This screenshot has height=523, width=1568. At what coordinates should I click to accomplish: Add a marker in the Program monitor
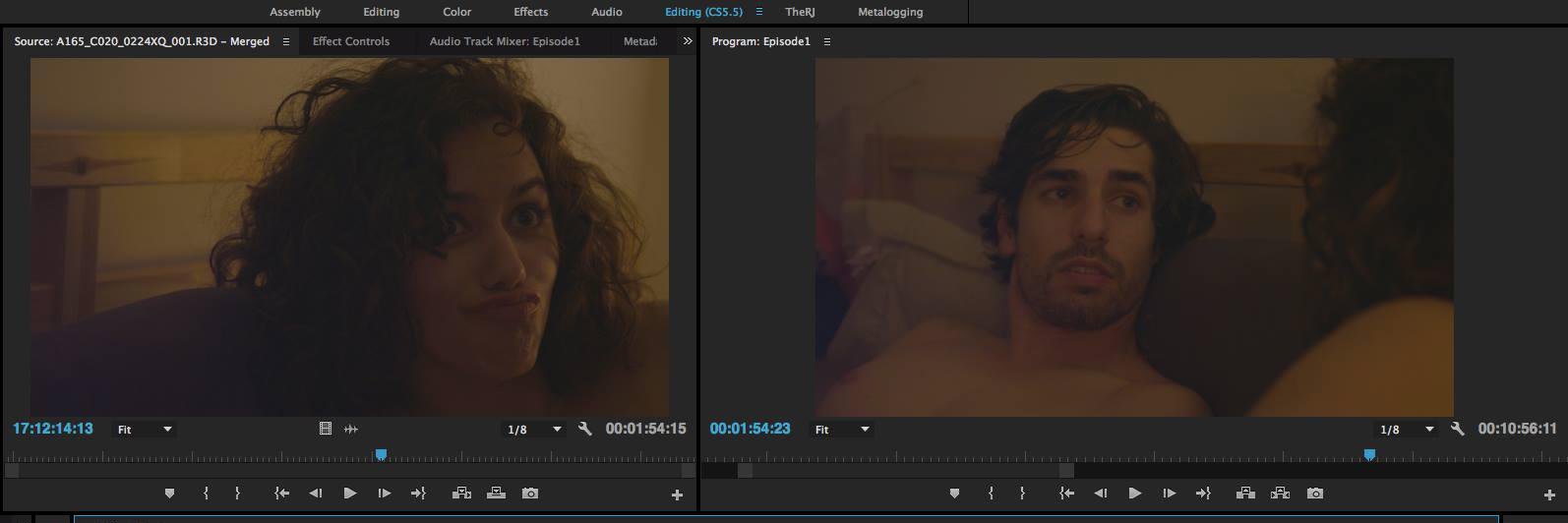click(x=954, y=494)
